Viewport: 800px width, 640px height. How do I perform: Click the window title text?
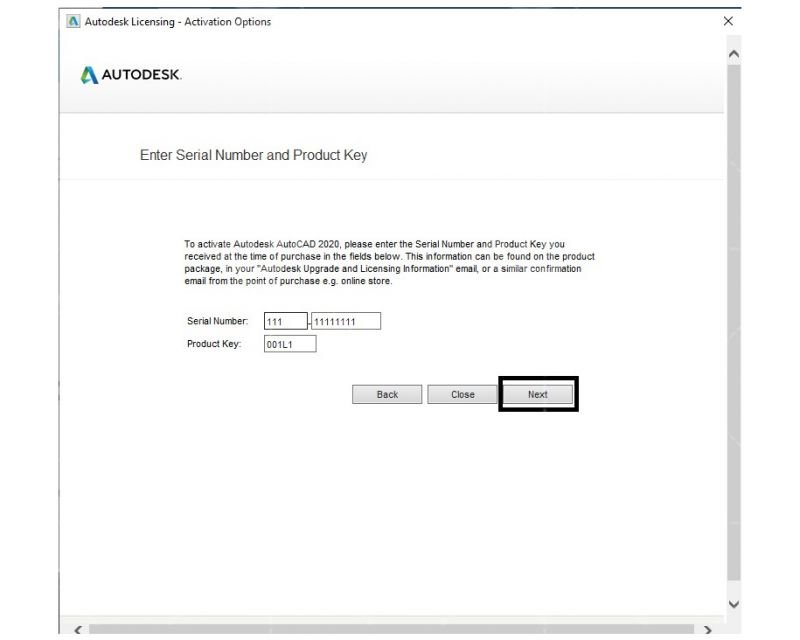coord(178,21)
